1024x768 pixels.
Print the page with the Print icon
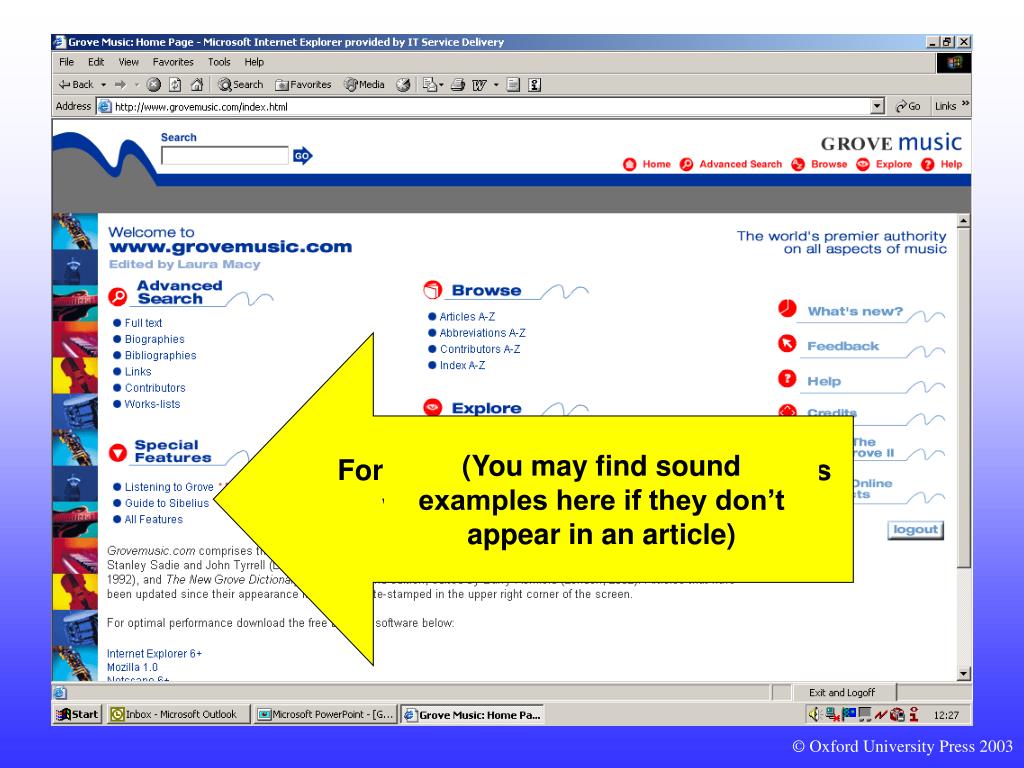tap(458, 85)
